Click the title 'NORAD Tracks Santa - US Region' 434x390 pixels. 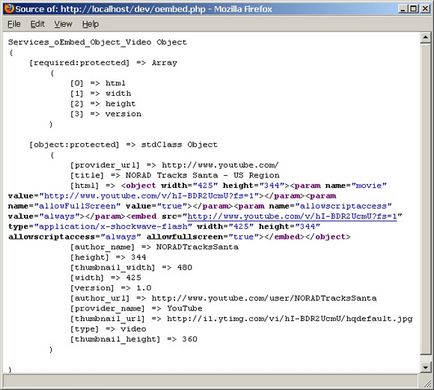click(202, 175)
